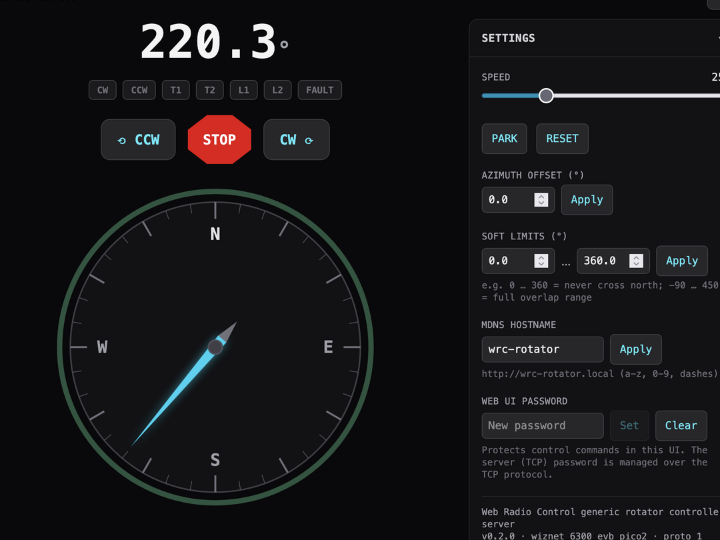This screenshot has height=540, width=720.
Task: Click the W marker on the compass
Action: (102, 347)
